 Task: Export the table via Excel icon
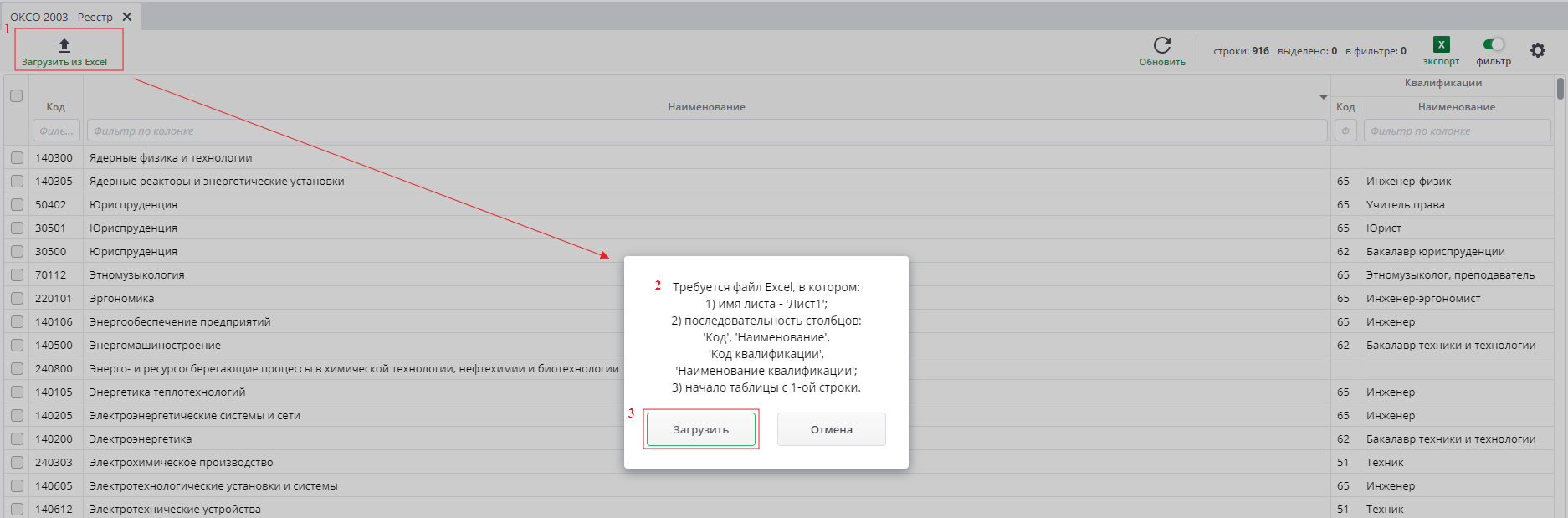1441,45
